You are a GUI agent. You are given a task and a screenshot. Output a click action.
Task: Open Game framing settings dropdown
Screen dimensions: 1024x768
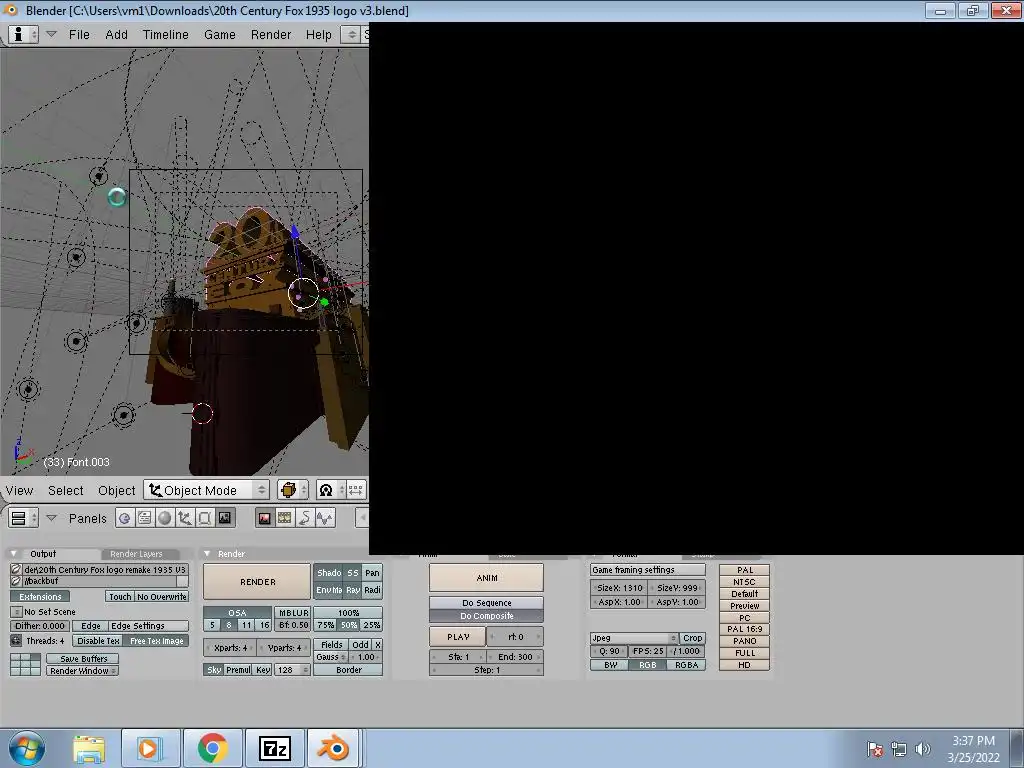tap(648, 569)
